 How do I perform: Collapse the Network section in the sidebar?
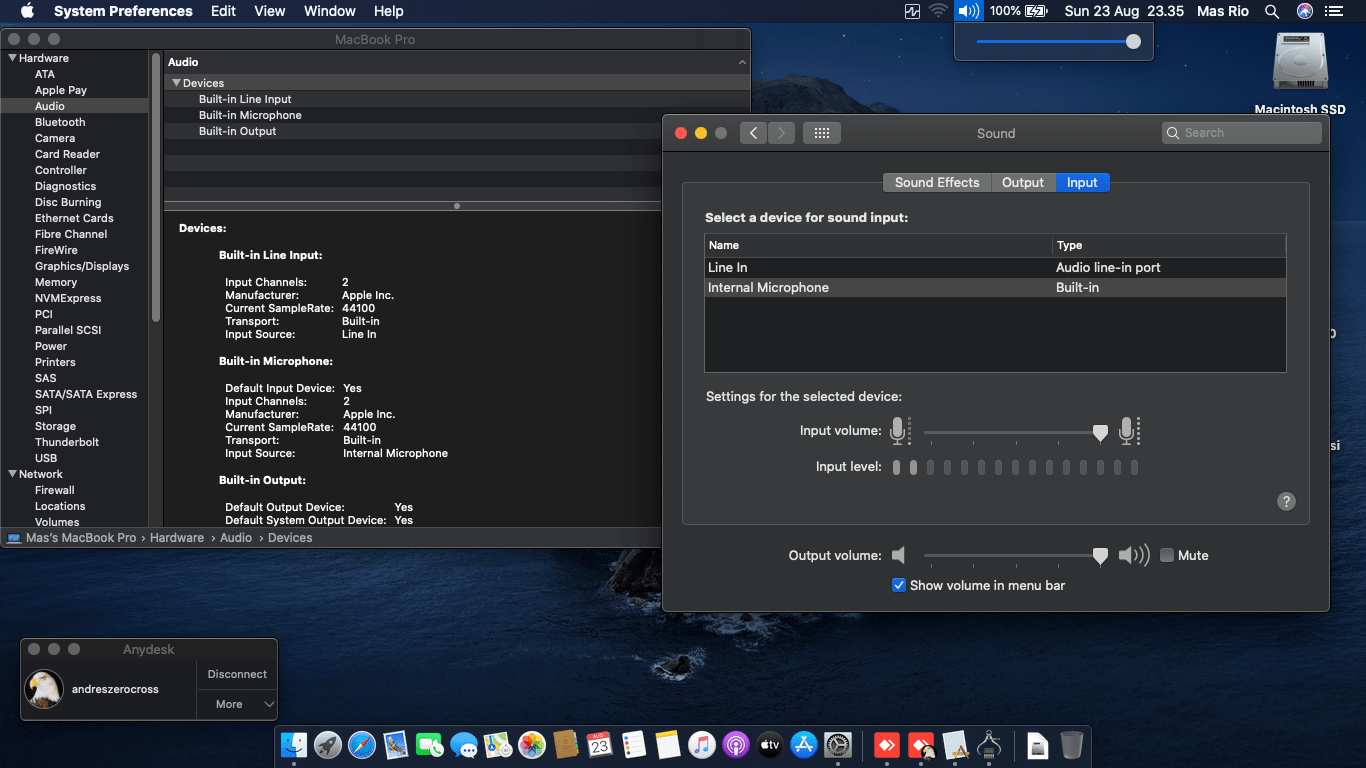[x=12, y=474]
